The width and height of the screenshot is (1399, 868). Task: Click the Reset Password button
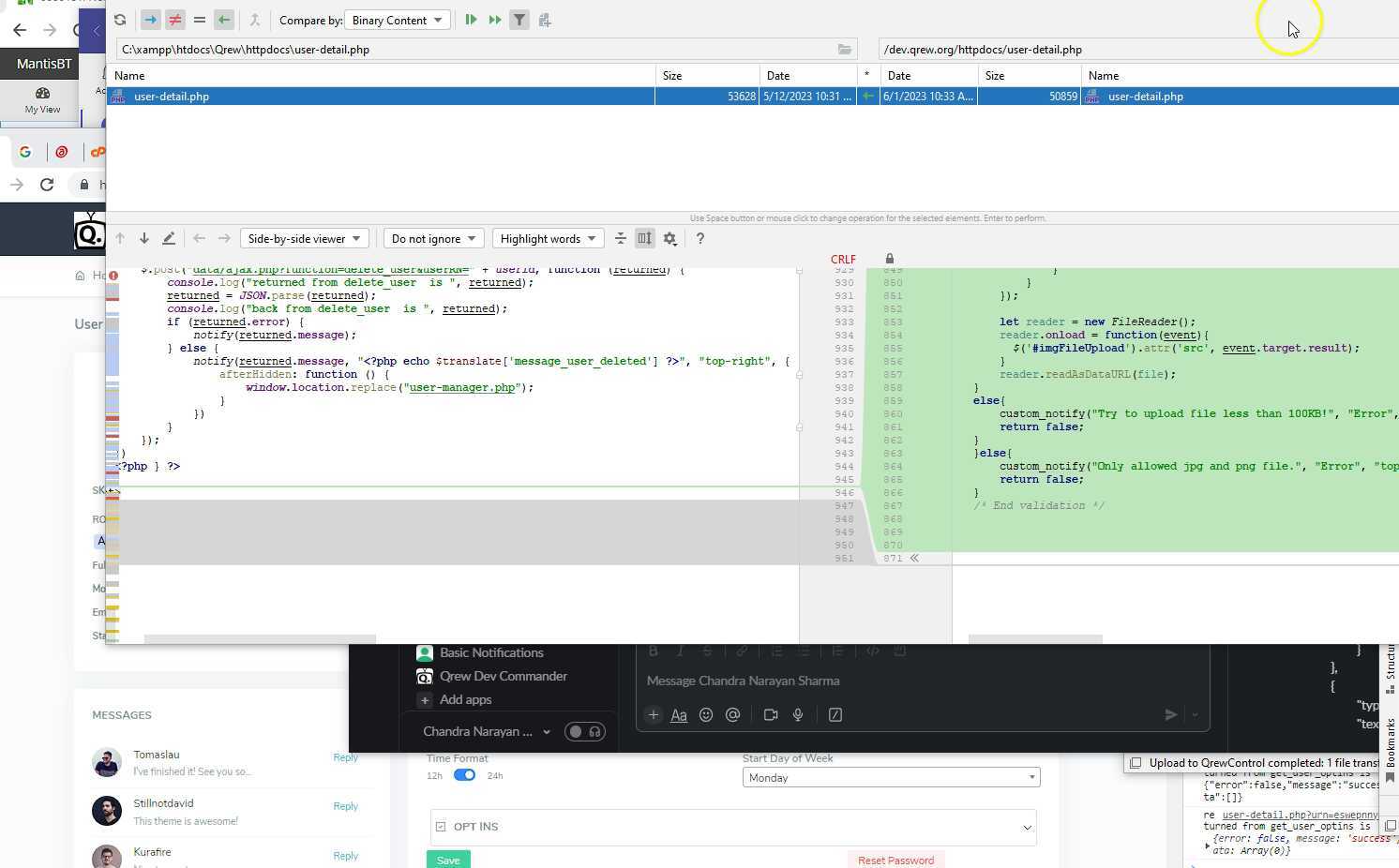895,861
